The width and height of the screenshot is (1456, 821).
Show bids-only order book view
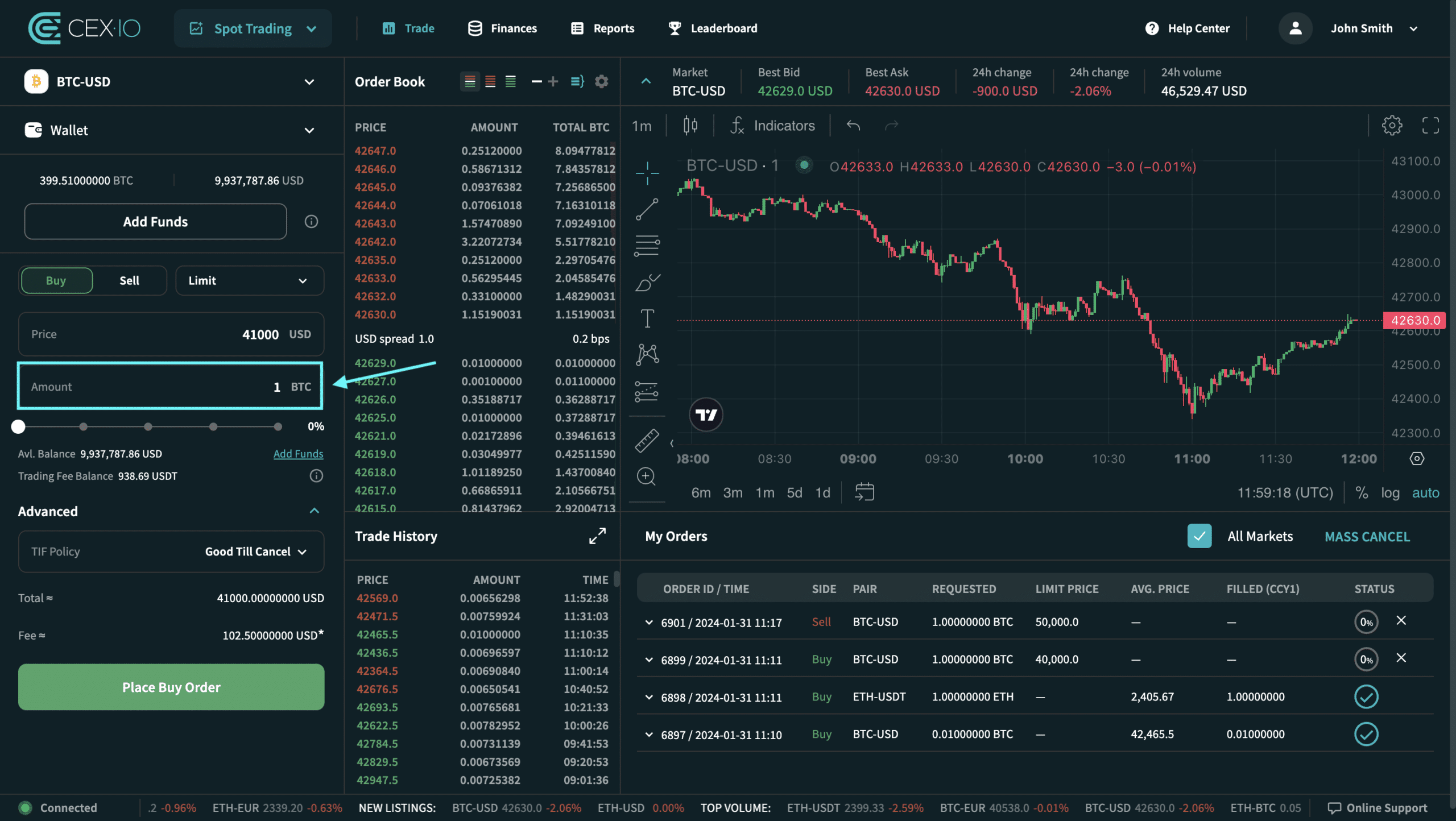[511, 81]
